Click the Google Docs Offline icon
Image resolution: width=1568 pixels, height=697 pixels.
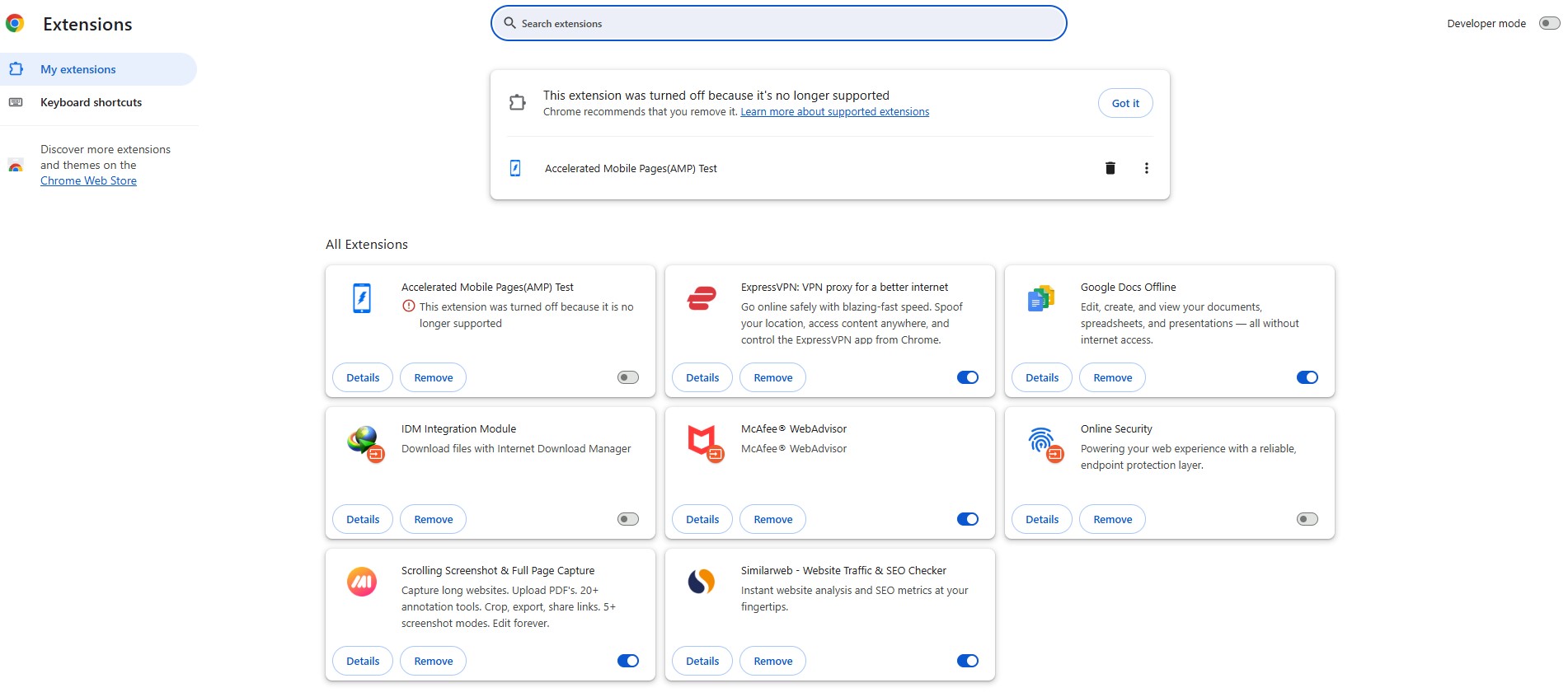point(1041,298)
